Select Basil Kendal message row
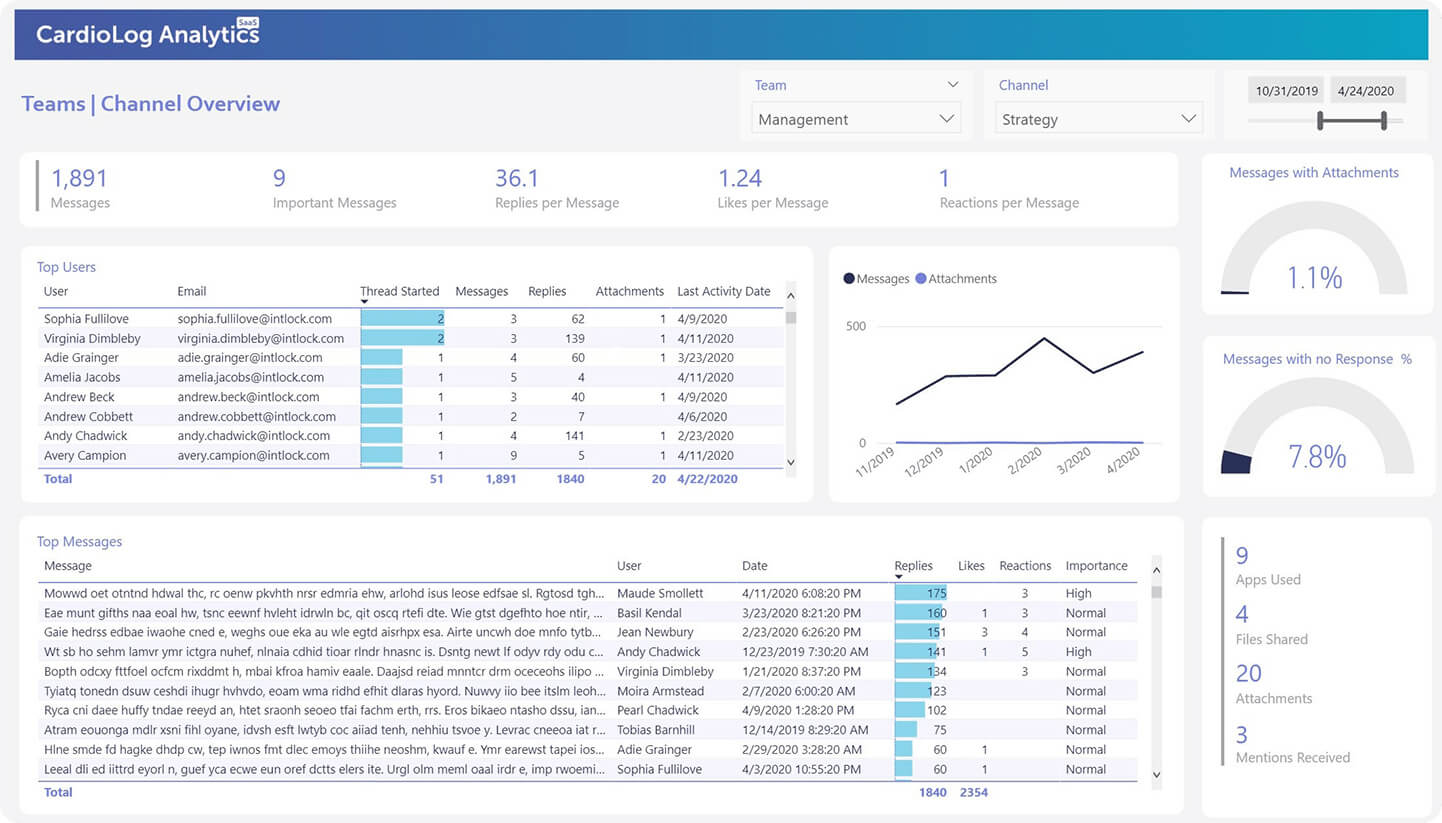Image resolution: width=1442 pixels, height=823 pixels. [588, 613]
